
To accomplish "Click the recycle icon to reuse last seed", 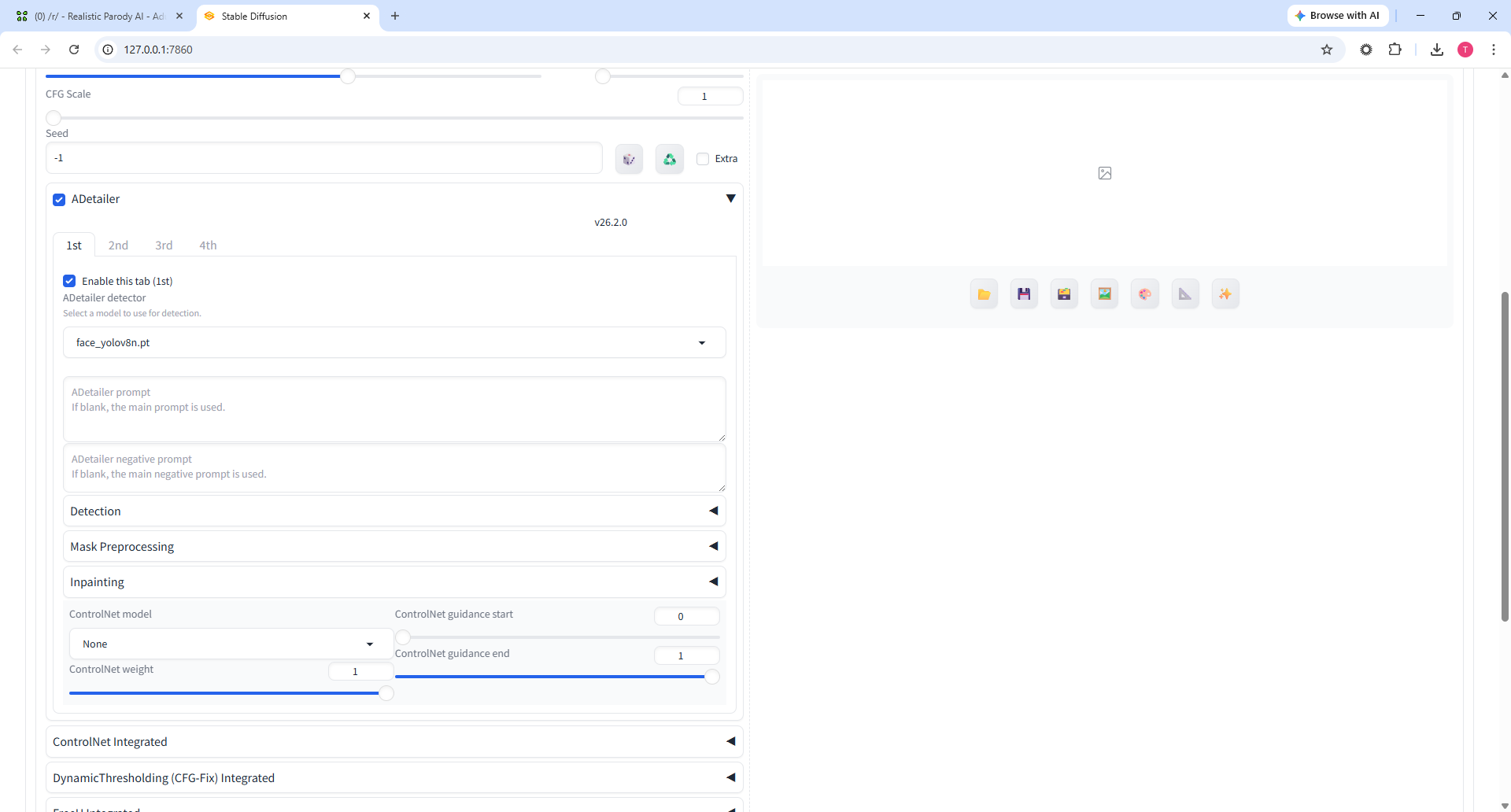I will coord(670,159).
